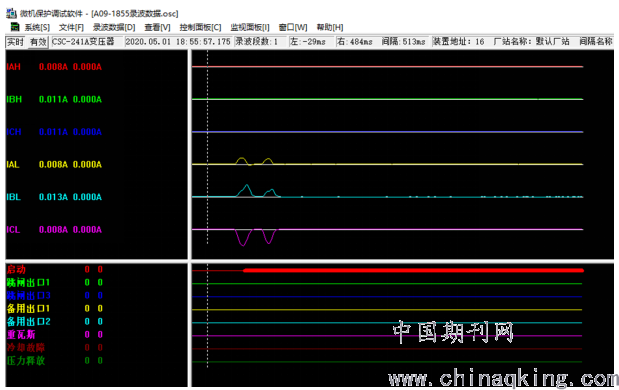Open the 监视面板[I] menu

pyautogui.click(x=250, y=27)
